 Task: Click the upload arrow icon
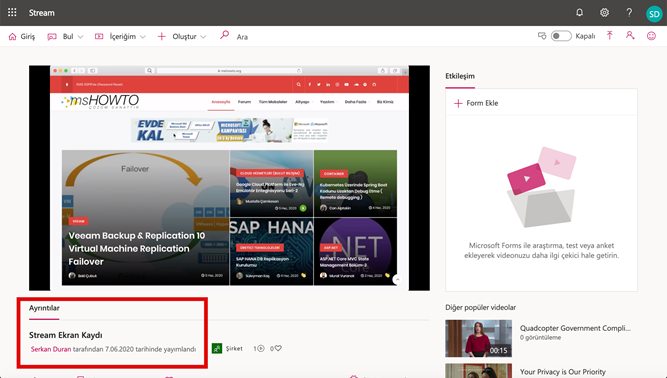[x=610, y=36]
